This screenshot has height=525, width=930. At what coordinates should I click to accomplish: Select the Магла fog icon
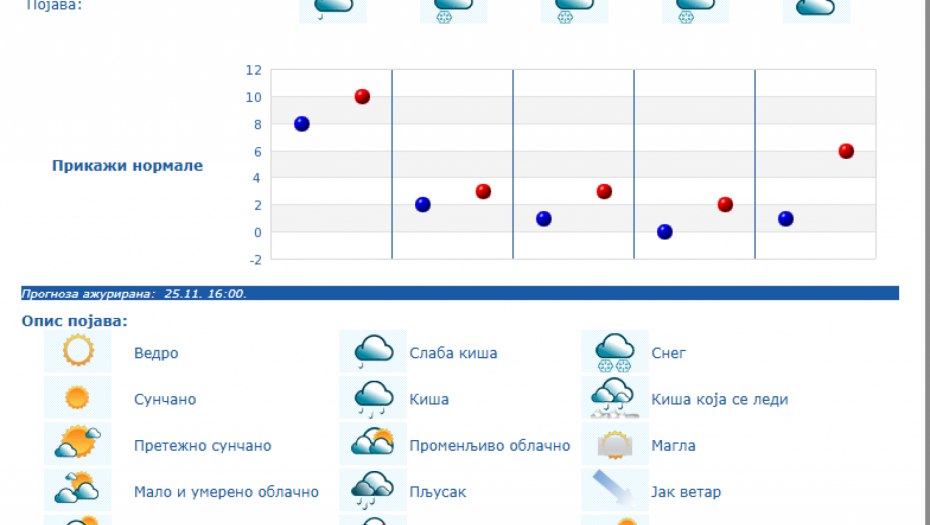[614, 444]
